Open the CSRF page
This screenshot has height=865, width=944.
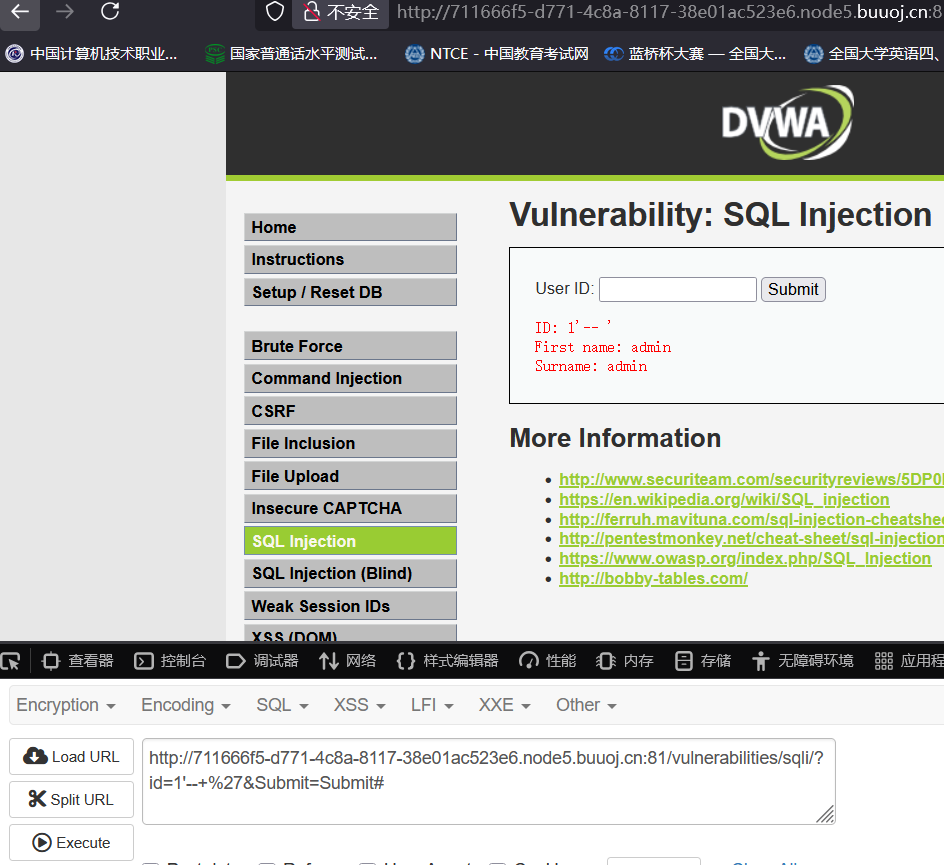(350, 411)
